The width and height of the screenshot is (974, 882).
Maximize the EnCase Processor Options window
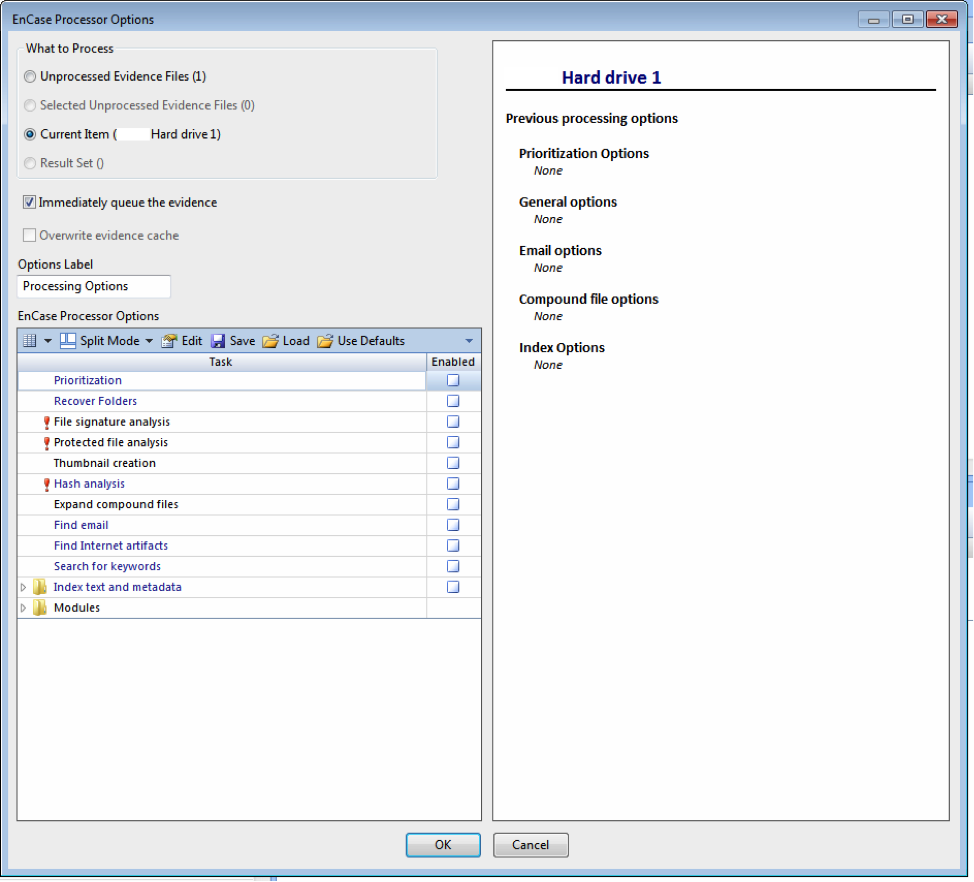pos(908,19)
